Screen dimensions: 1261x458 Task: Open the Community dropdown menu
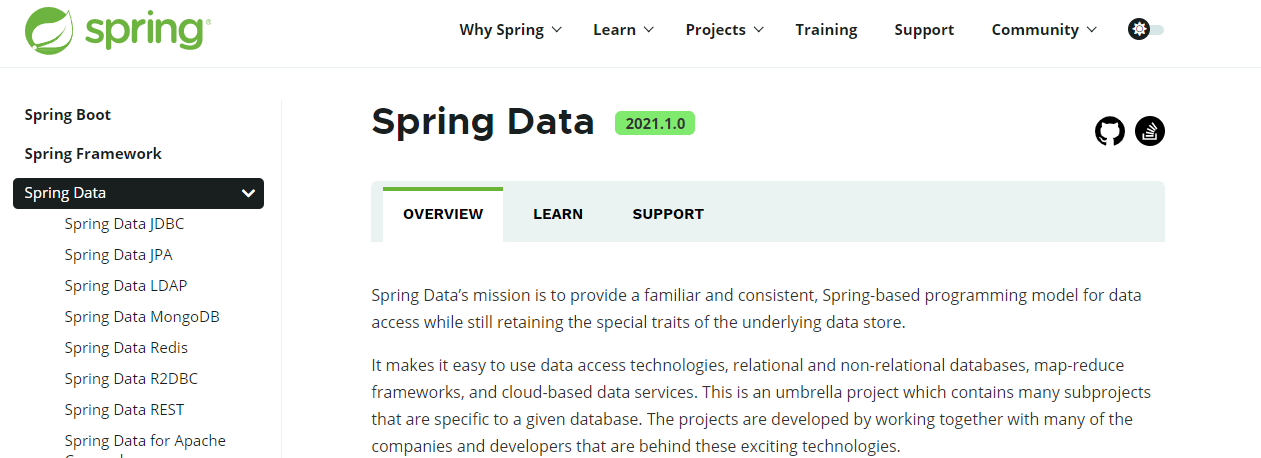tap(1044, 30)
